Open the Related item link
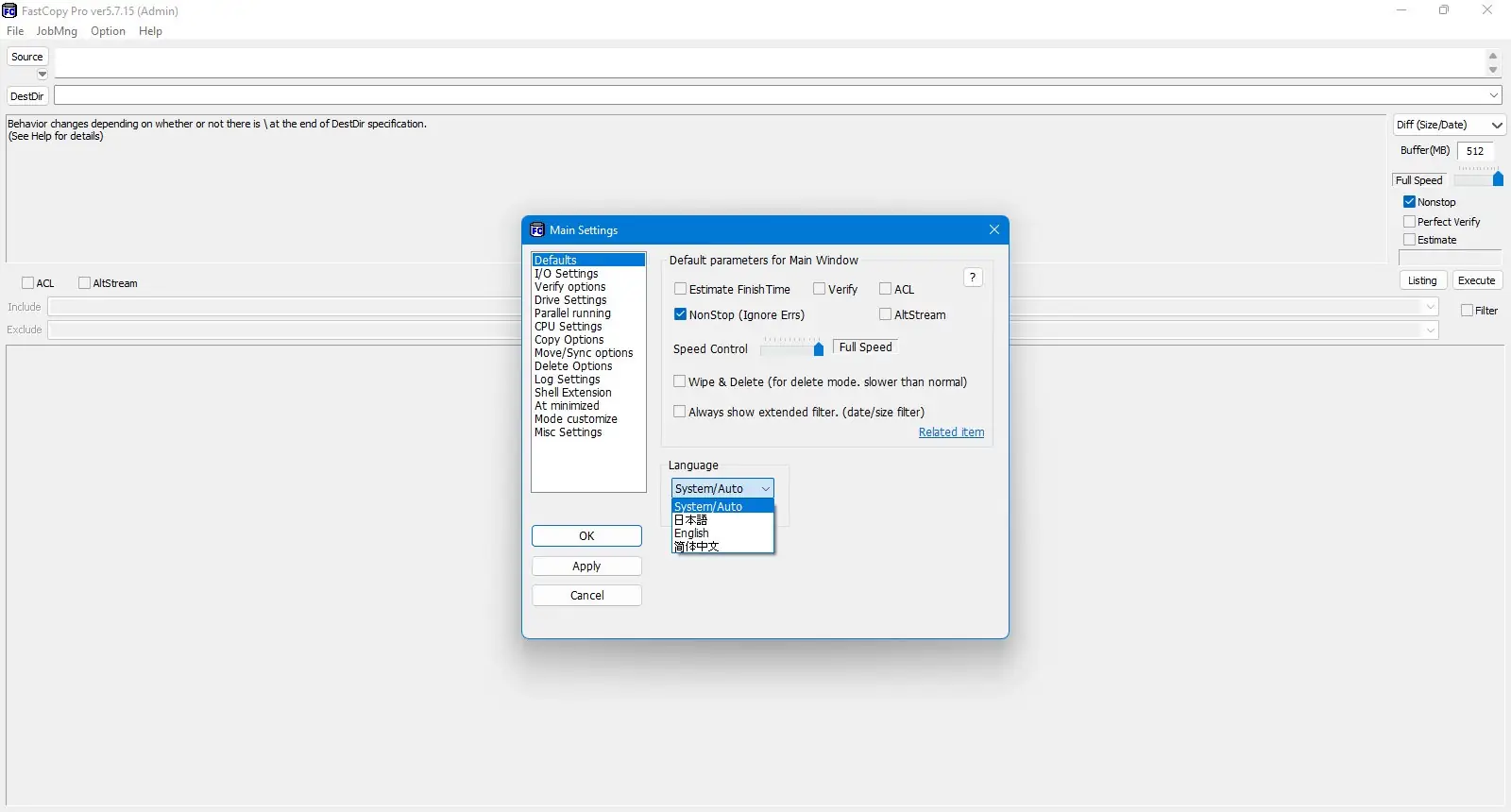Viewport: 1511px width, 812px height. pyautogui.click(x=951, y=432)
